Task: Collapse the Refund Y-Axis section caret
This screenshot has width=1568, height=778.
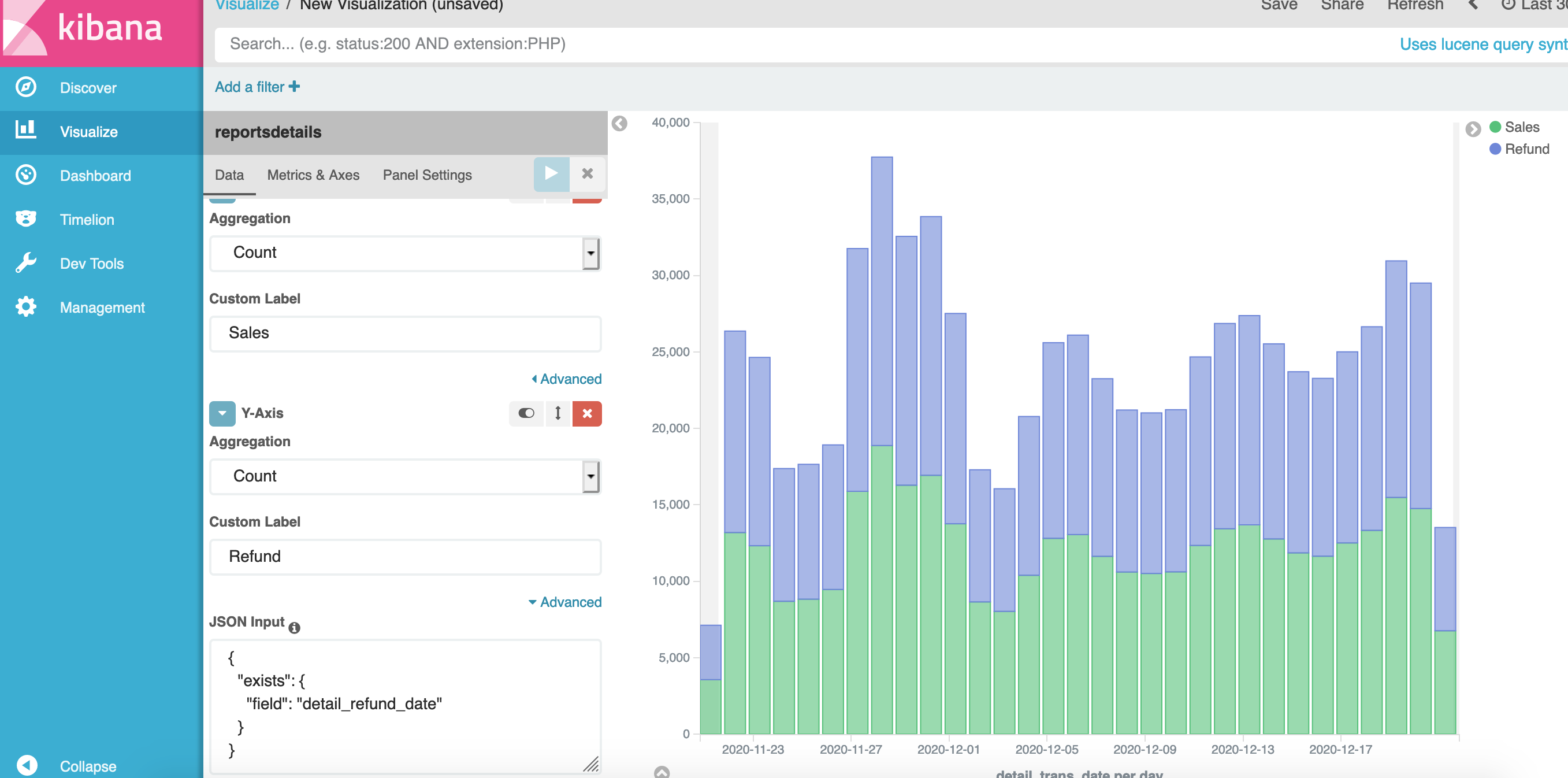Action: (x=222, y=413)
